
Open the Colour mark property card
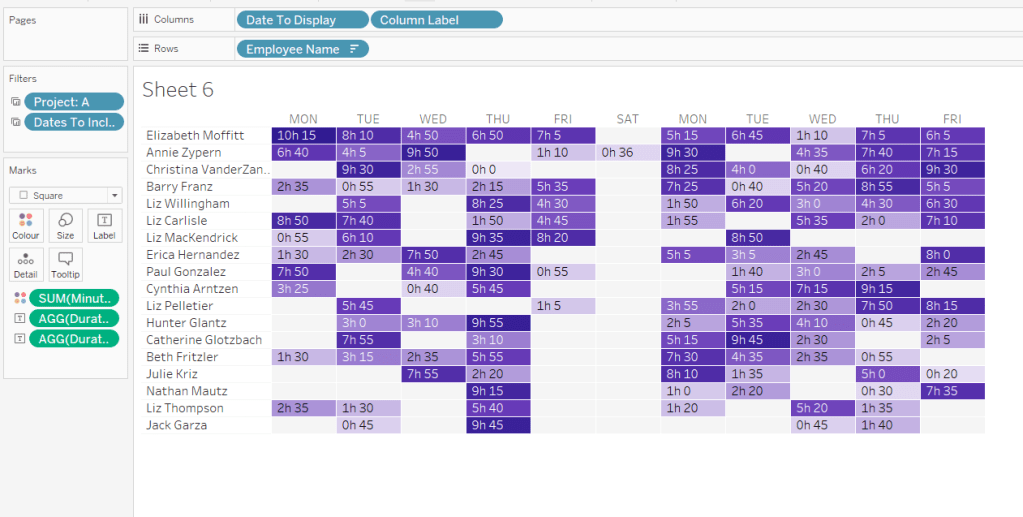(x=26, y=225)
